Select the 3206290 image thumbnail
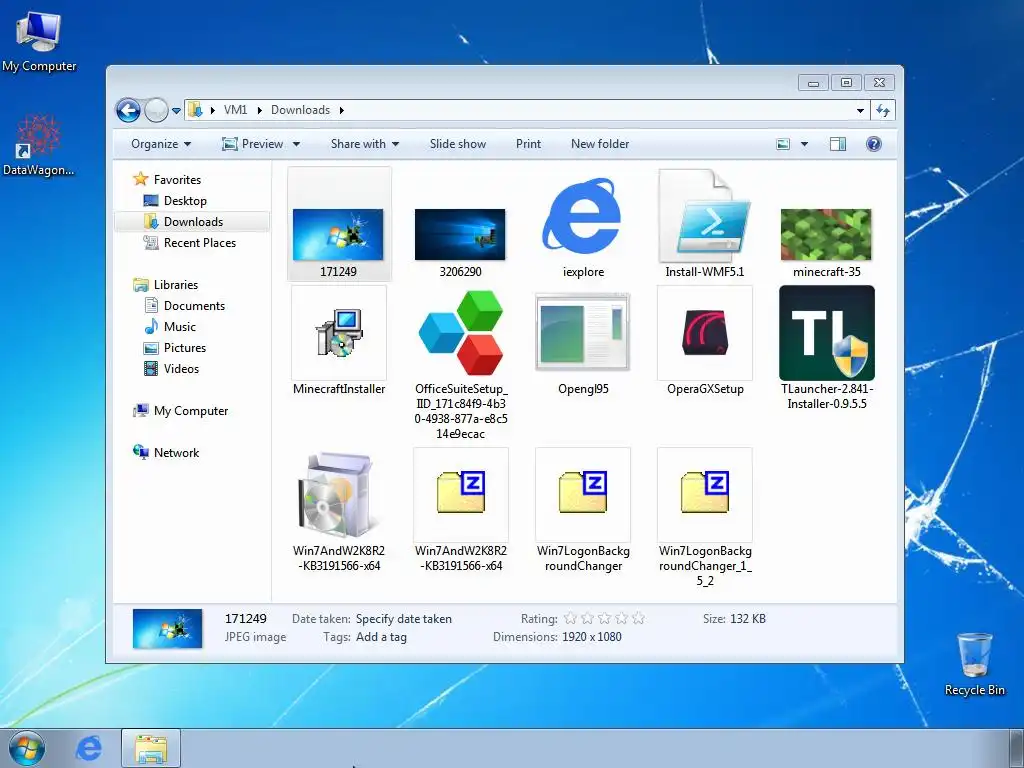The image size is (1024, 768). tap(460, 234)
